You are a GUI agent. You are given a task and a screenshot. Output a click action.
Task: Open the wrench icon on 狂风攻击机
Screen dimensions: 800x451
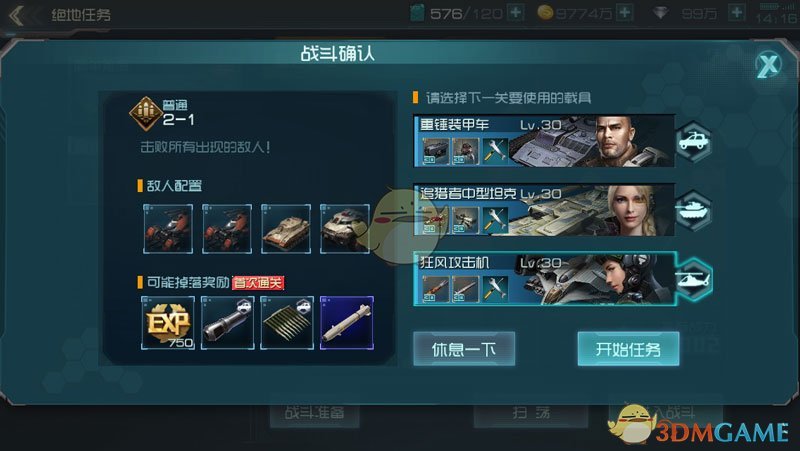[494, 289]
